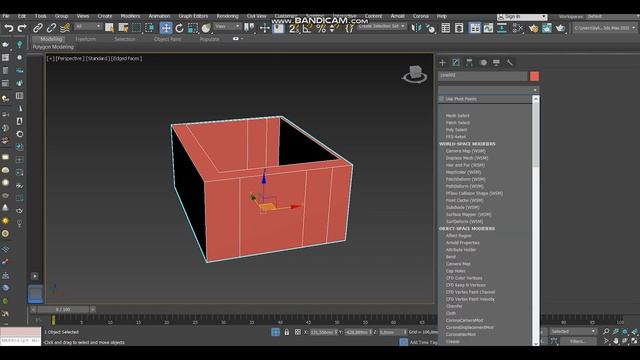Image resolution: width=640 pixels, height=360 pixels.
Task: Edit the object name field
Action: (x=482, y=76)
